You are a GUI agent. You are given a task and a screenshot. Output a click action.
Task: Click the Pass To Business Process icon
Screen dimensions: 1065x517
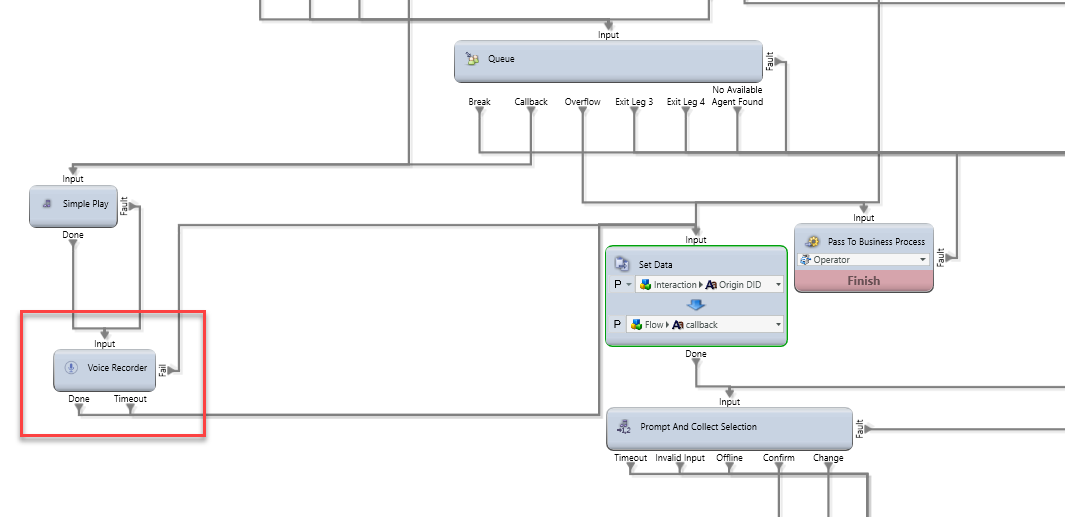point(811,241)
